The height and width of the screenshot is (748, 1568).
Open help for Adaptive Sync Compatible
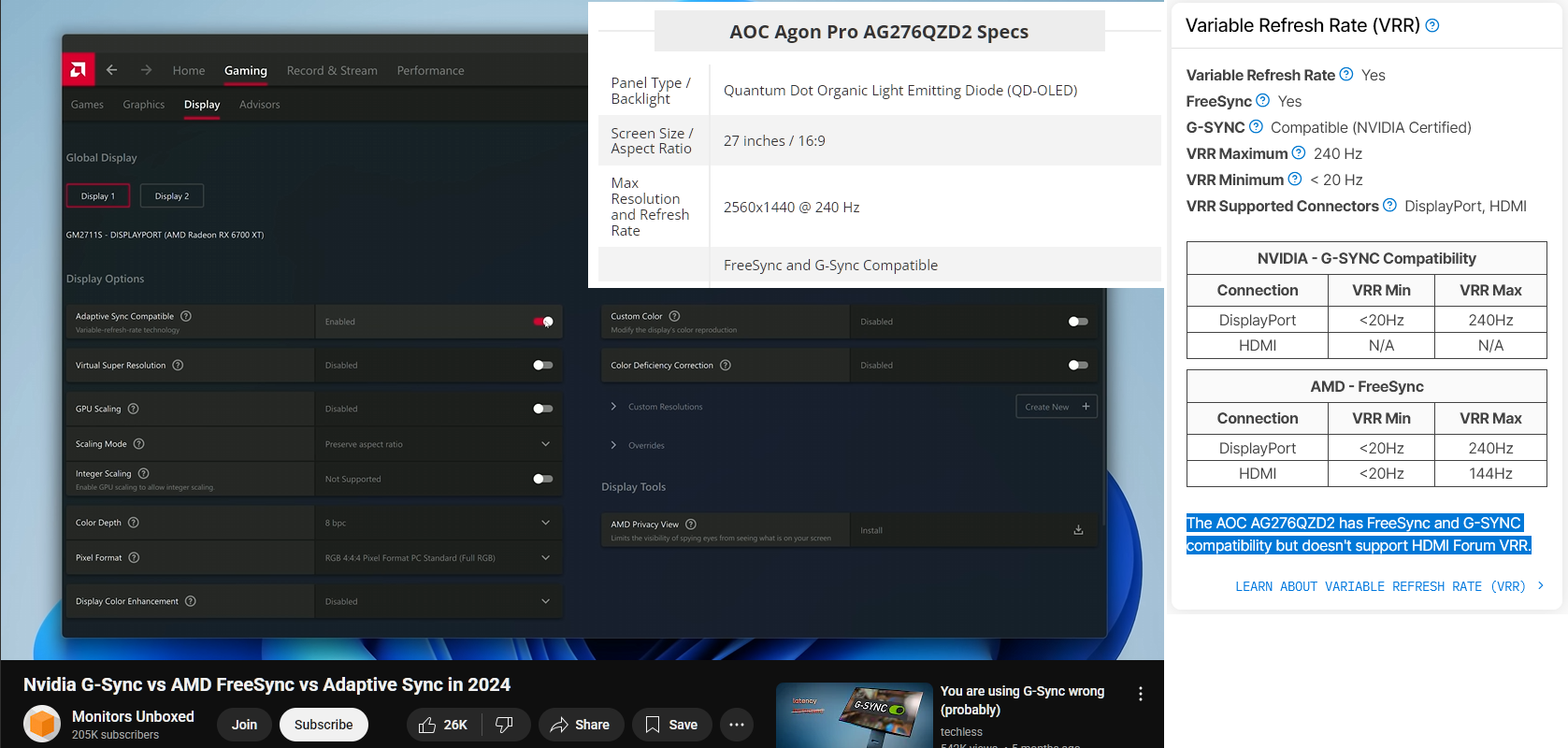[x=186, y=316]
